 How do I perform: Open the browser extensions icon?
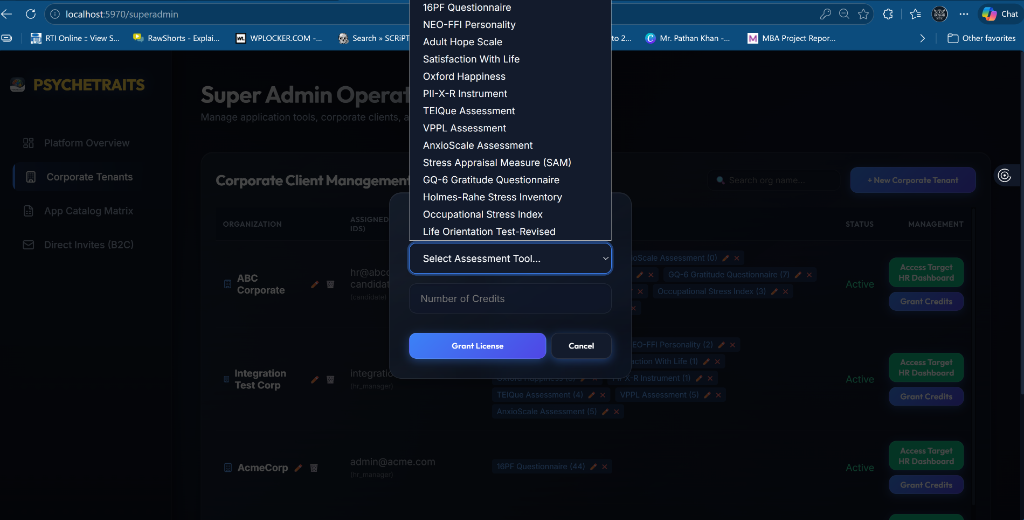tap(888, 14)
